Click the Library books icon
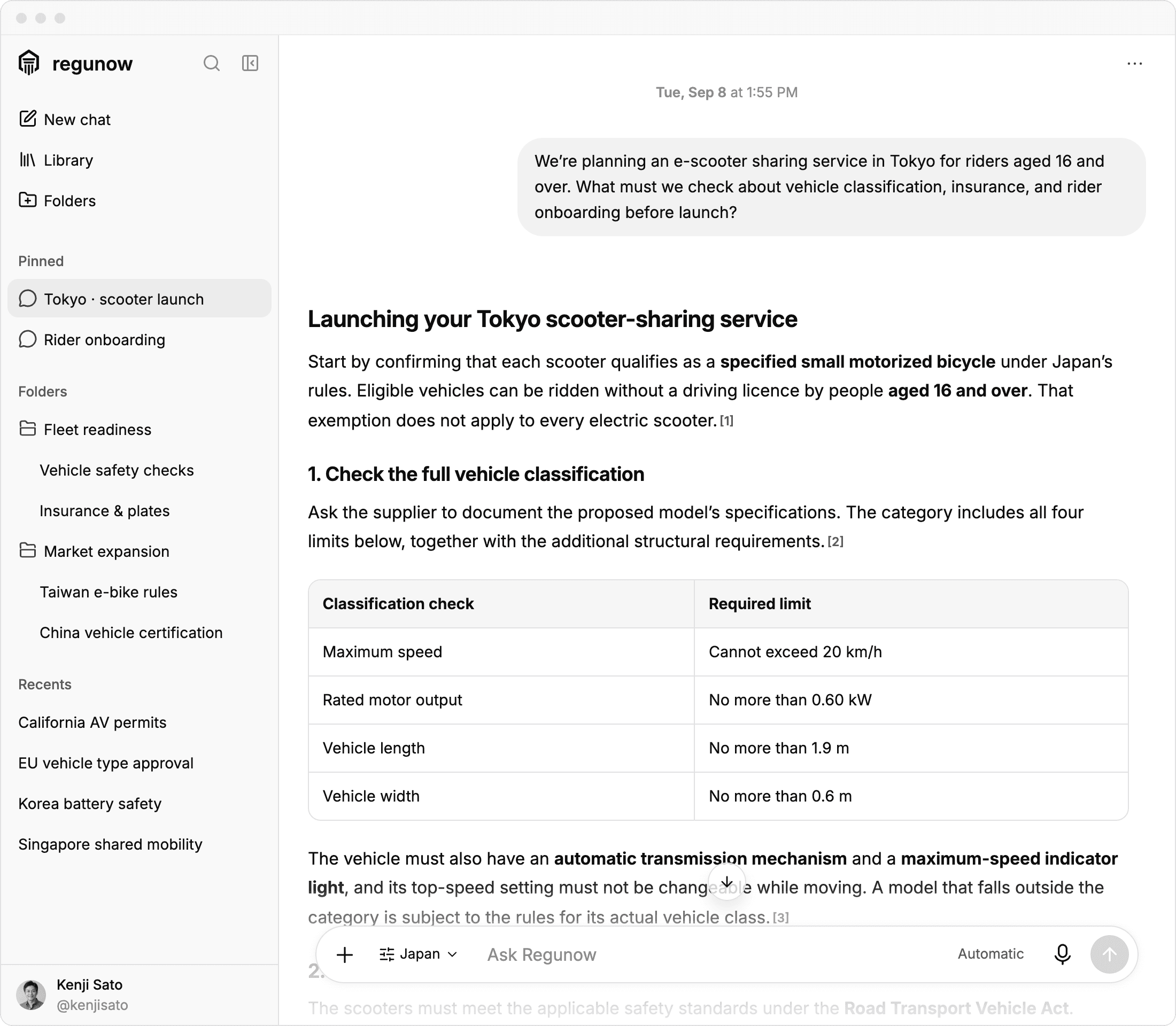 [x=27, y=160]
